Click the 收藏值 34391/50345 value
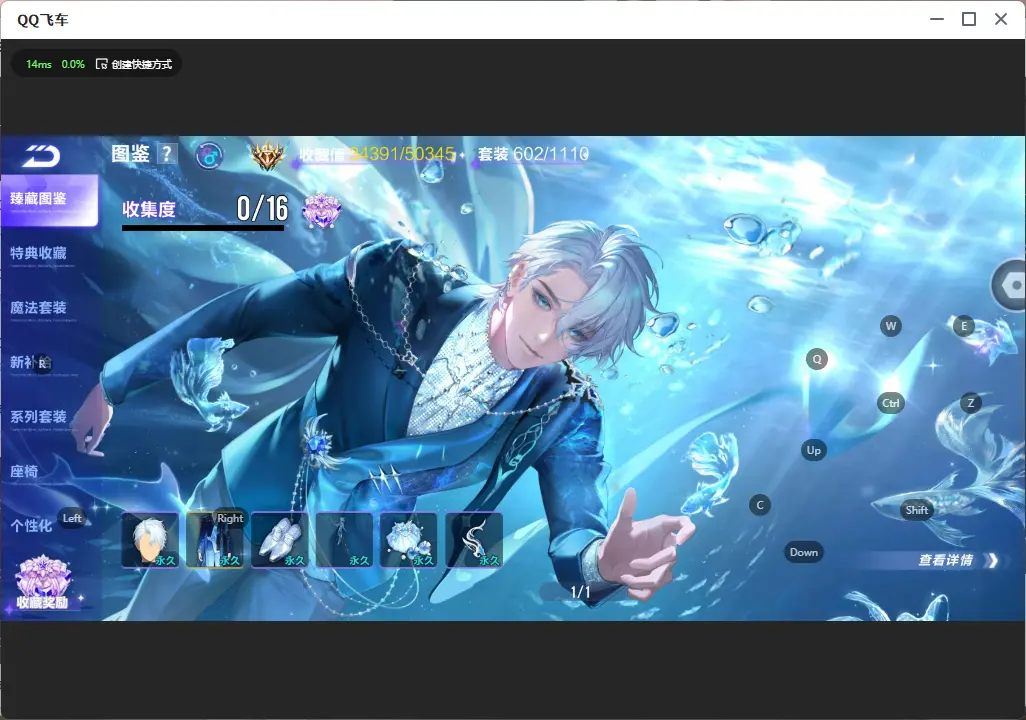 coord(377,154)
